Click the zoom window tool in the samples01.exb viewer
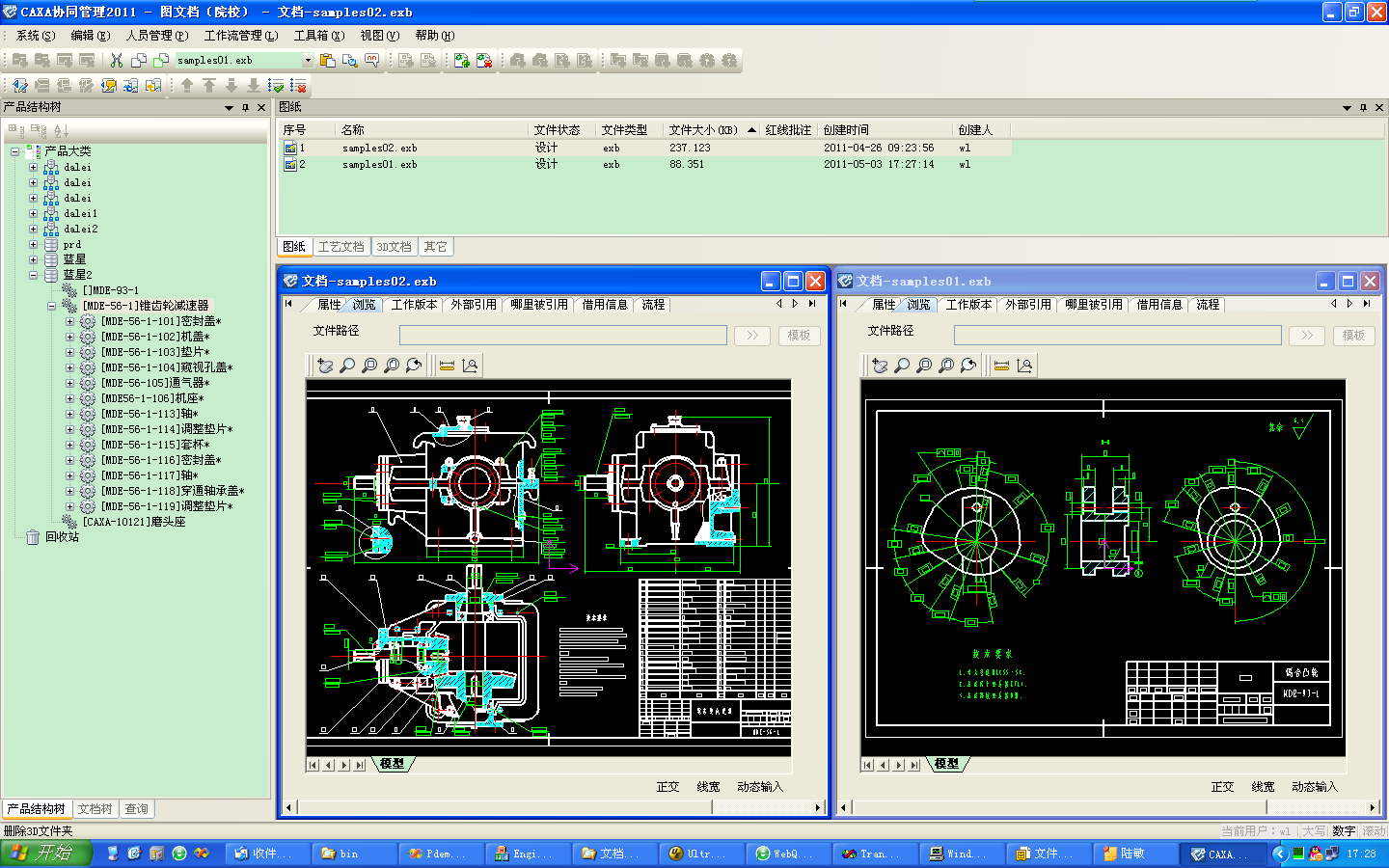The height and width of the screenshot is (868, 1389). tap(924, 366)
